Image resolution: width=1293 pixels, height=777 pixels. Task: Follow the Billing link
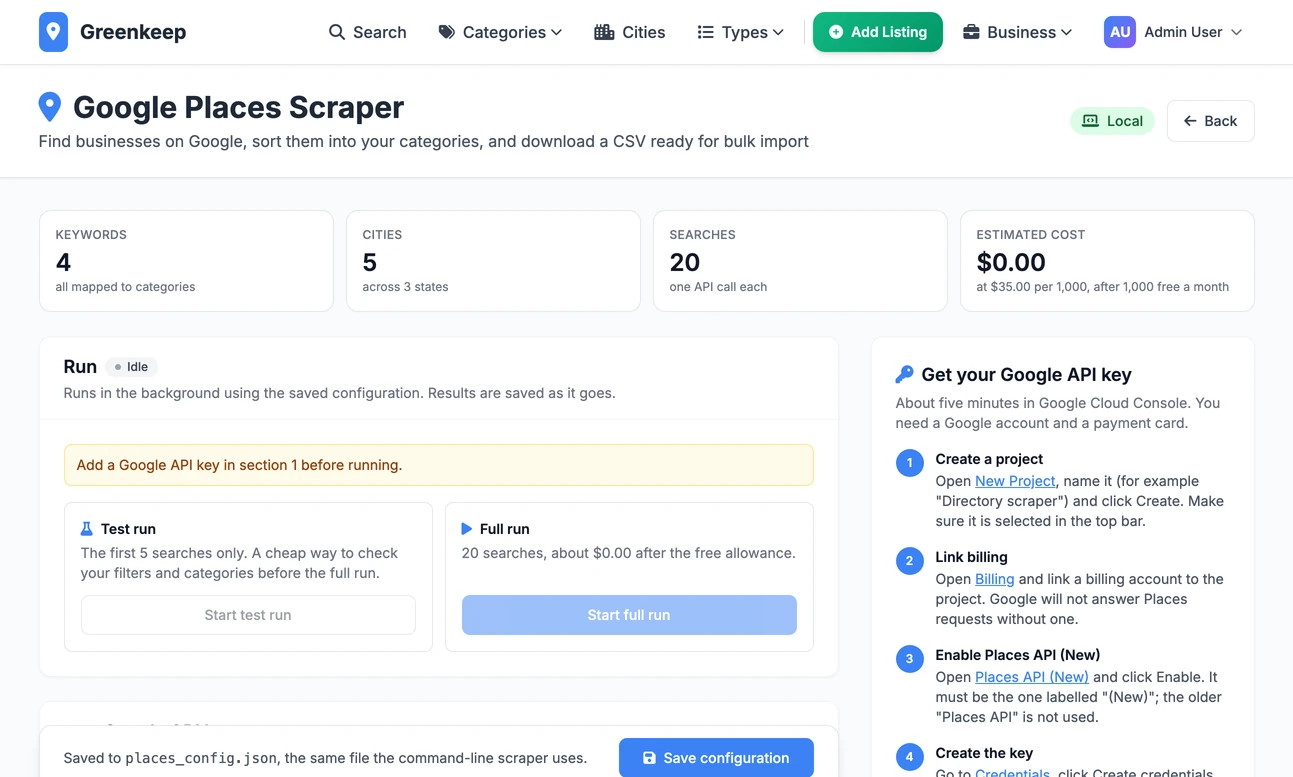(x=995, y=579)
